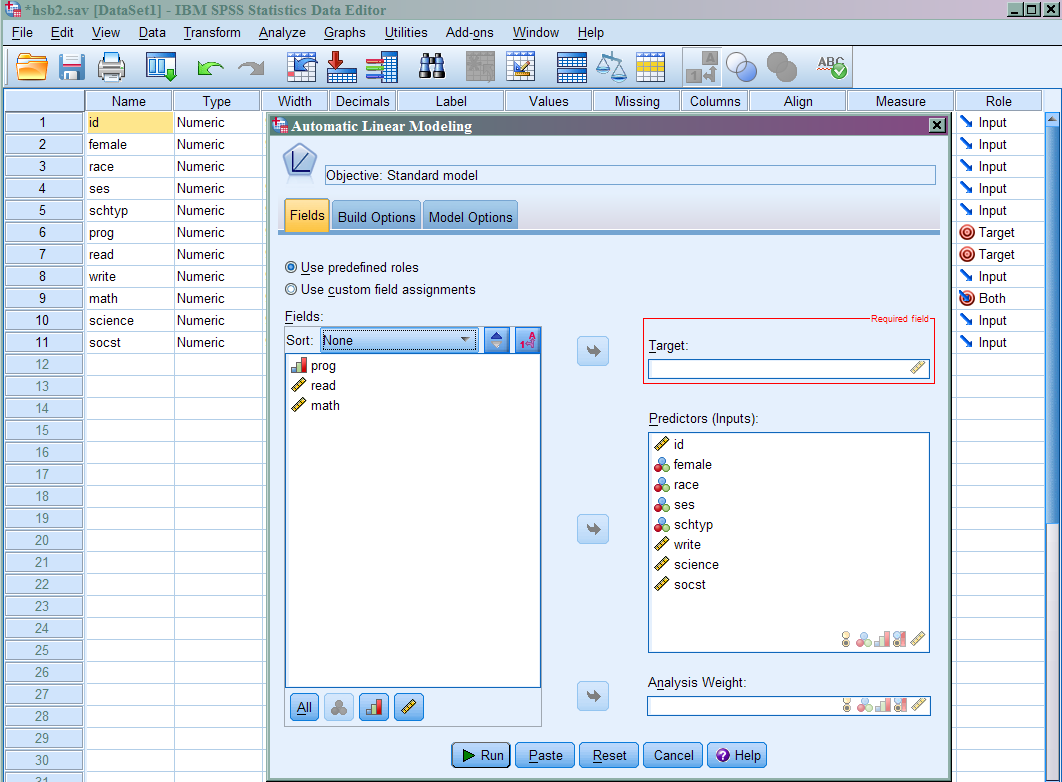The image size is (1062, 782).
Task: Find with binoculars icon
Action: click(x=431, y=67)
